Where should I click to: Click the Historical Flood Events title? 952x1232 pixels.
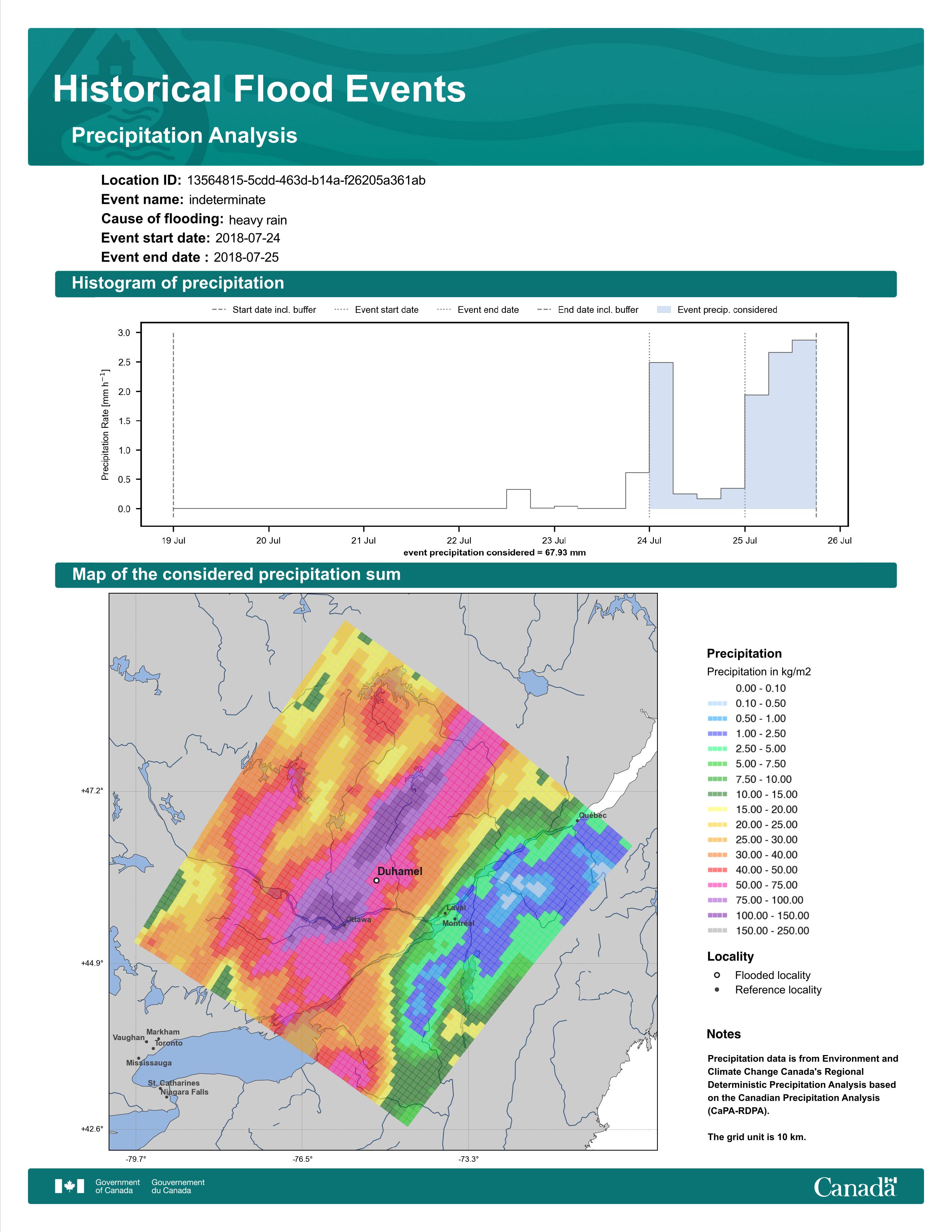coord(259,89)
